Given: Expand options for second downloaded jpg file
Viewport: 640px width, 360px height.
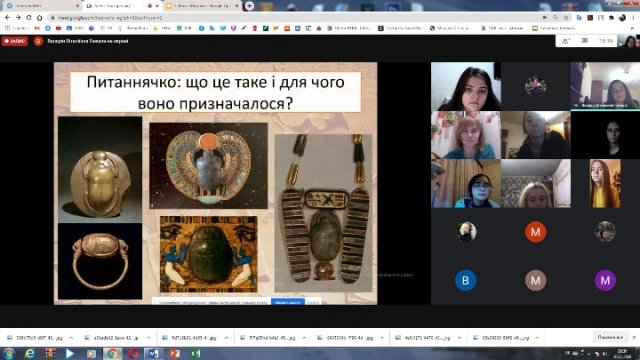Looking at the screenshot, I should coord(149,338).
